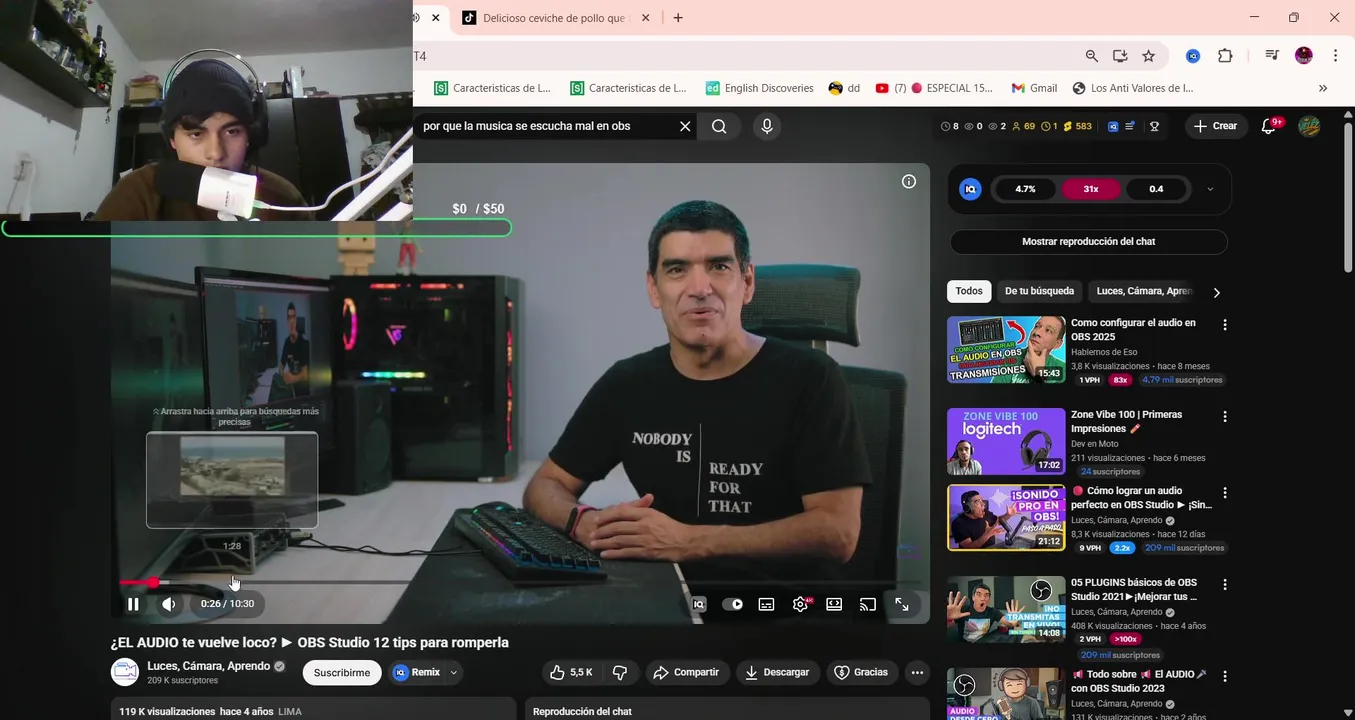
Task: Click the blue vidIQ round icon in score panel
Action: click(x=970, y=189)
